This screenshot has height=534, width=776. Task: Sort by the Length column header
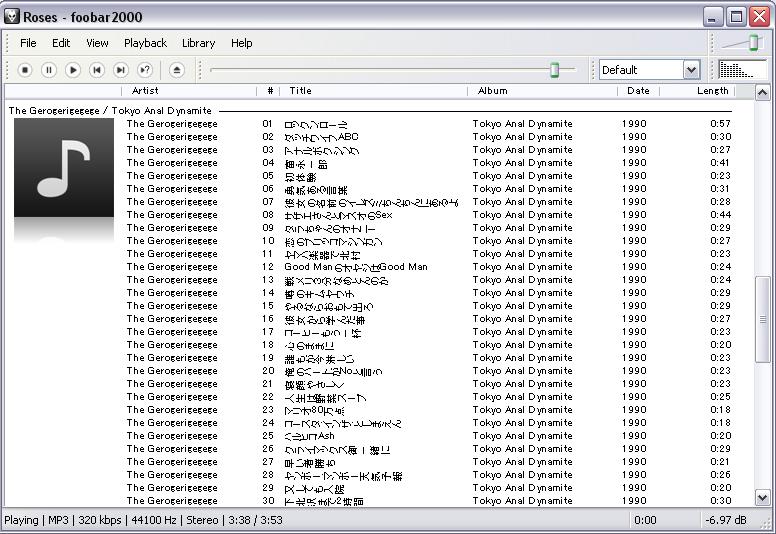click(x=712, y=91)
